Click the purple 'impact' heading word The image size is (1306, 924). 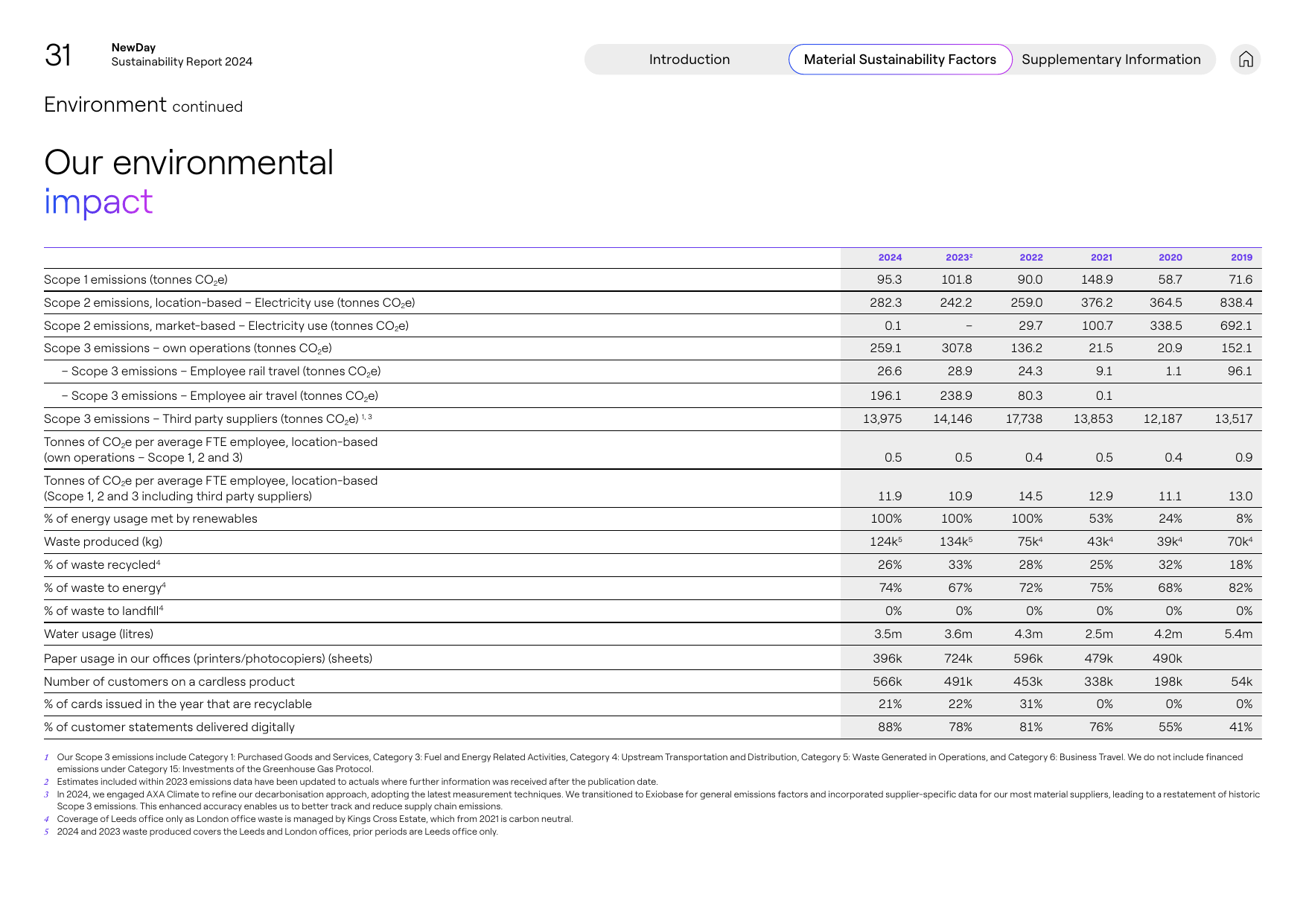98,201
